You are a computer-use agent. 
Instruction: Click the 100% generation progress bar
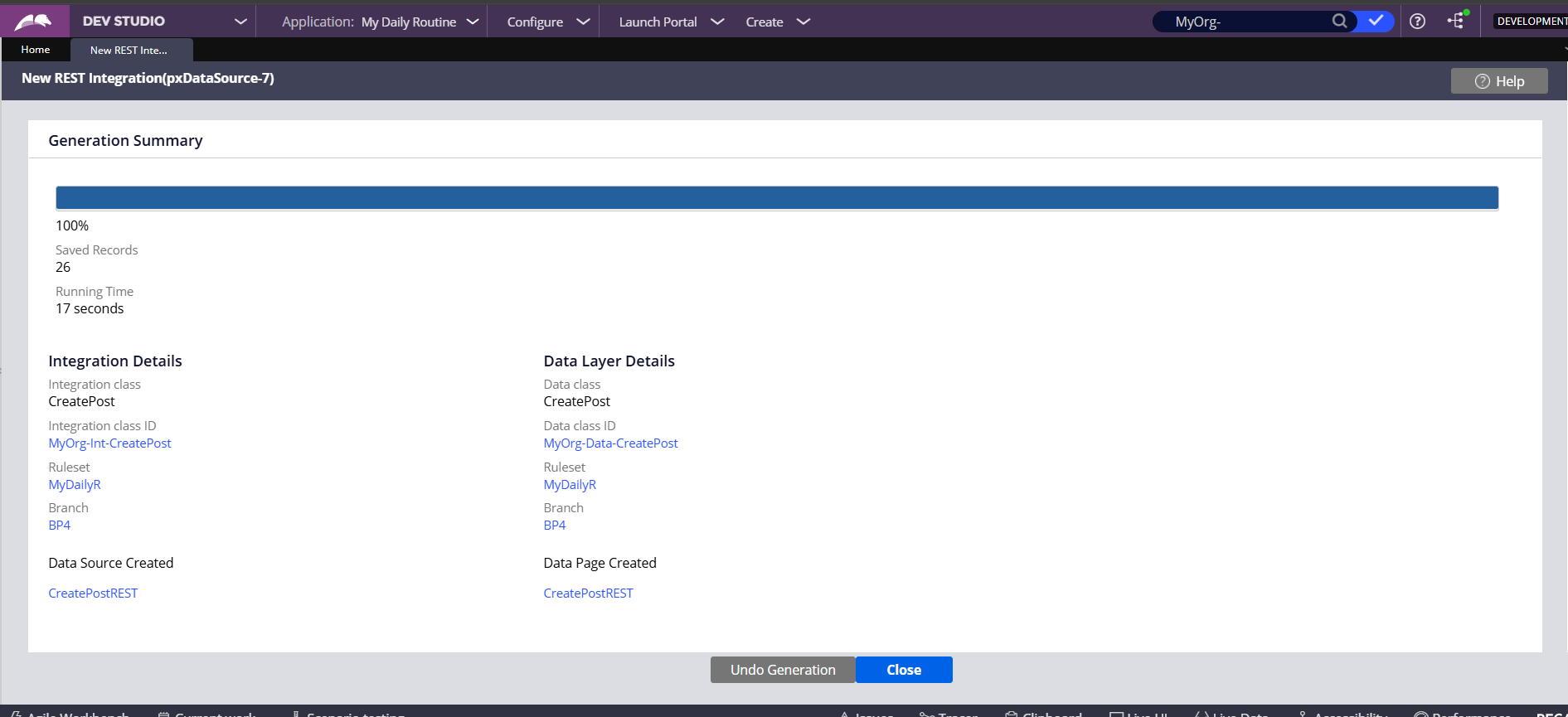pos(776,198)
